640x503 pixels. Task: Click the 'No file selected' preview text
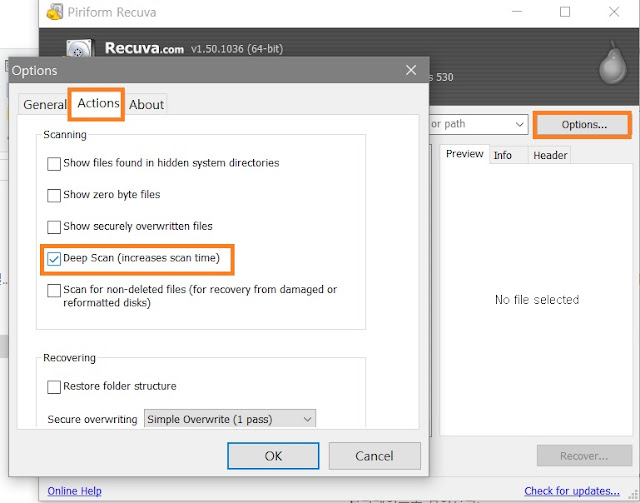(x=537, y=300)
